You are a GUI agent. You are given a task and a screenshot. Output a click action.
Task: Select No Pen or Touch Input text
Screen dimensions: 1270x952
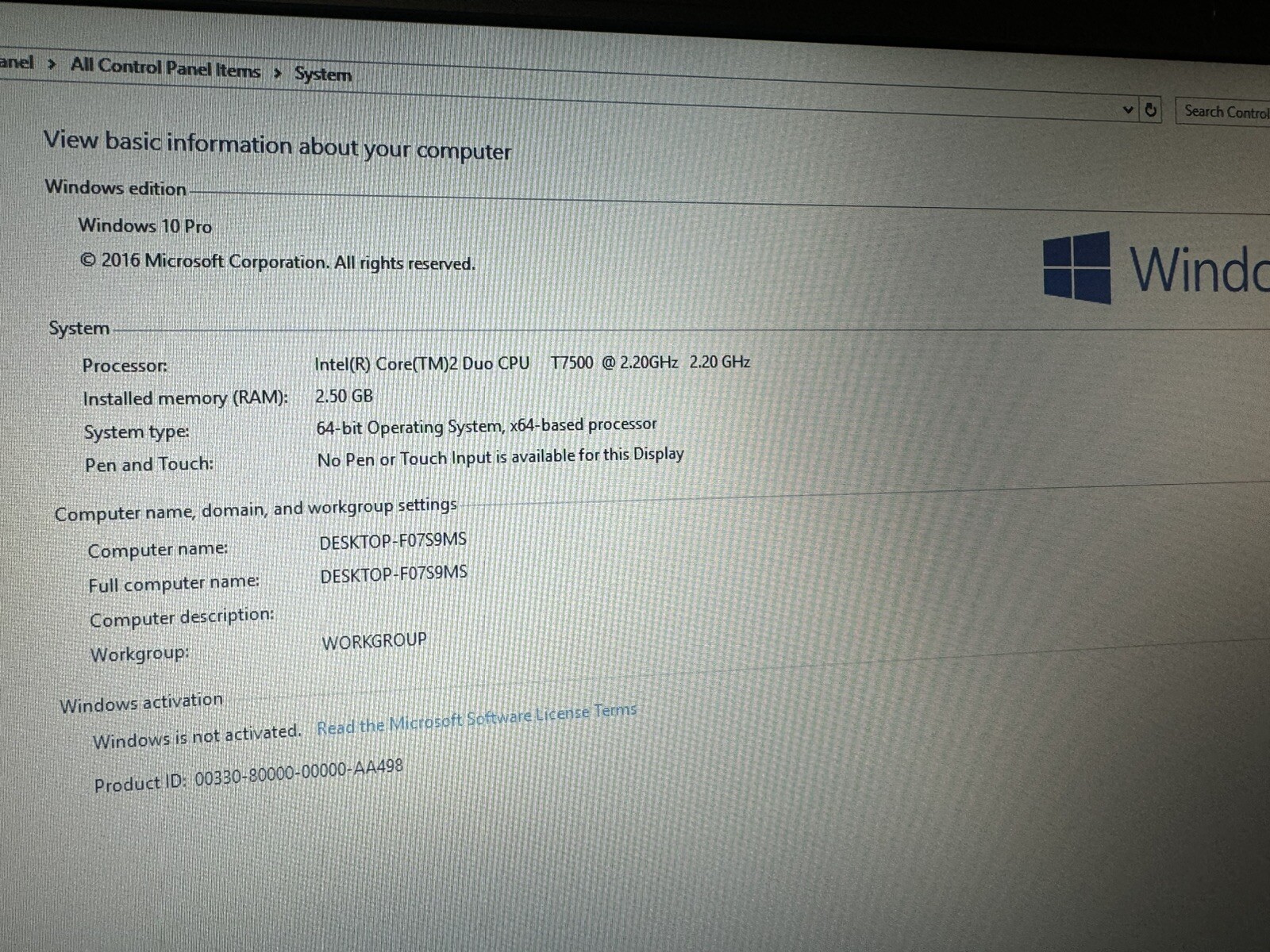coord(500,457)
